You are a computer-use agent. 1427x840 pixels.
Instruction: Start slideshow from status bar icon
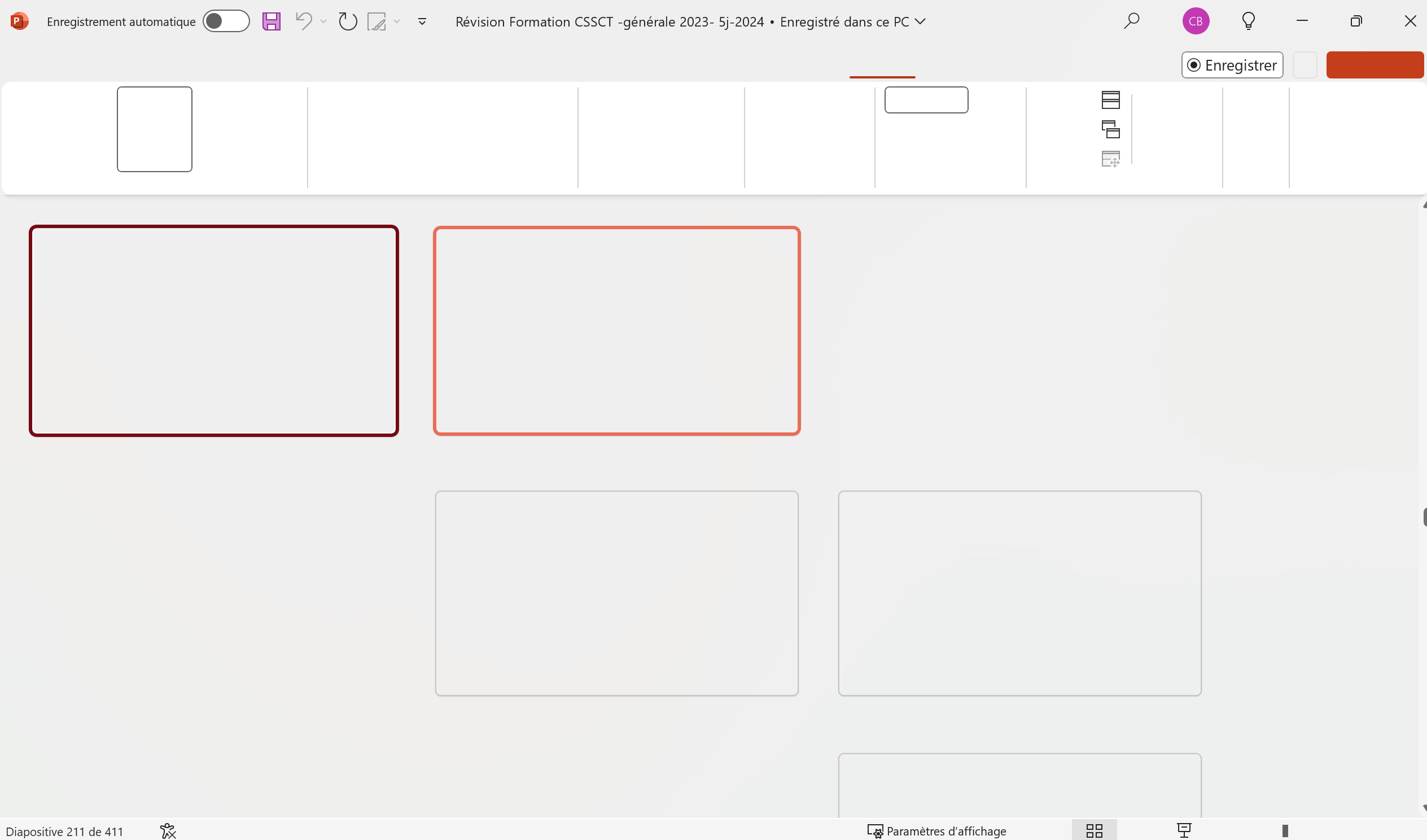click(x=1184, y=831)
